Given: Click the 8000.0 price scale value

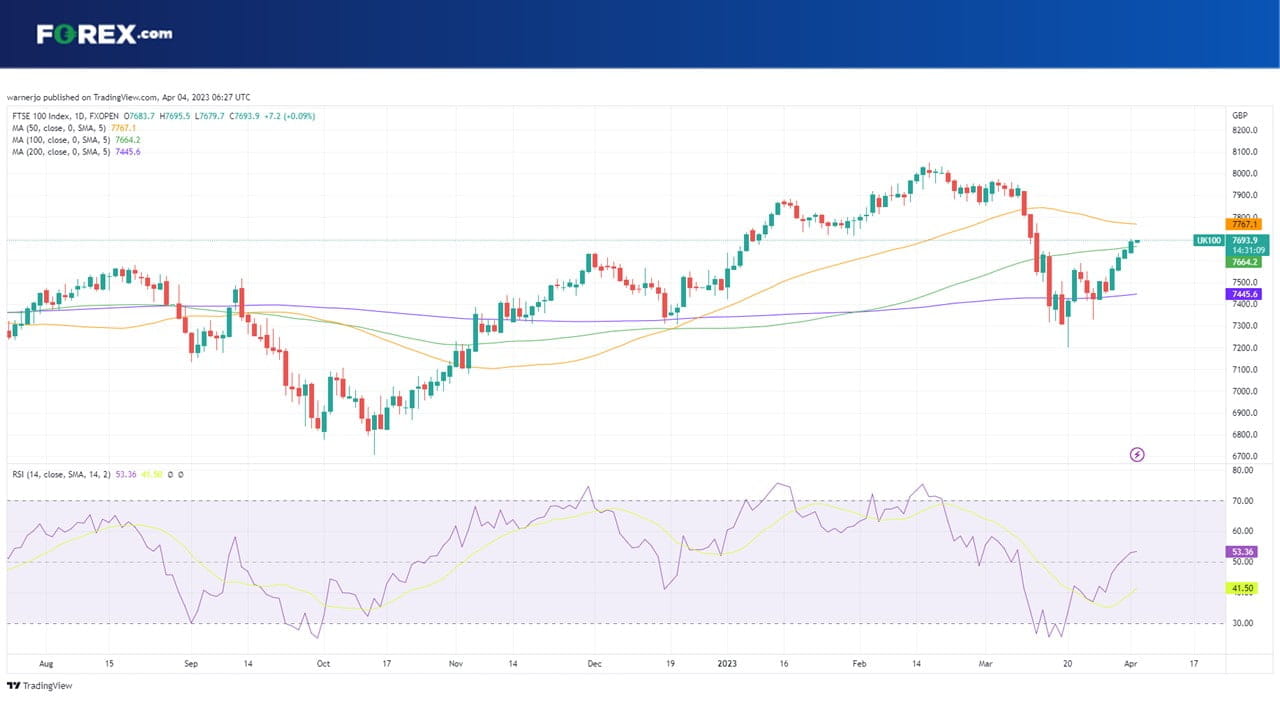Looking at the screenshot, I should coord(1245,174).
